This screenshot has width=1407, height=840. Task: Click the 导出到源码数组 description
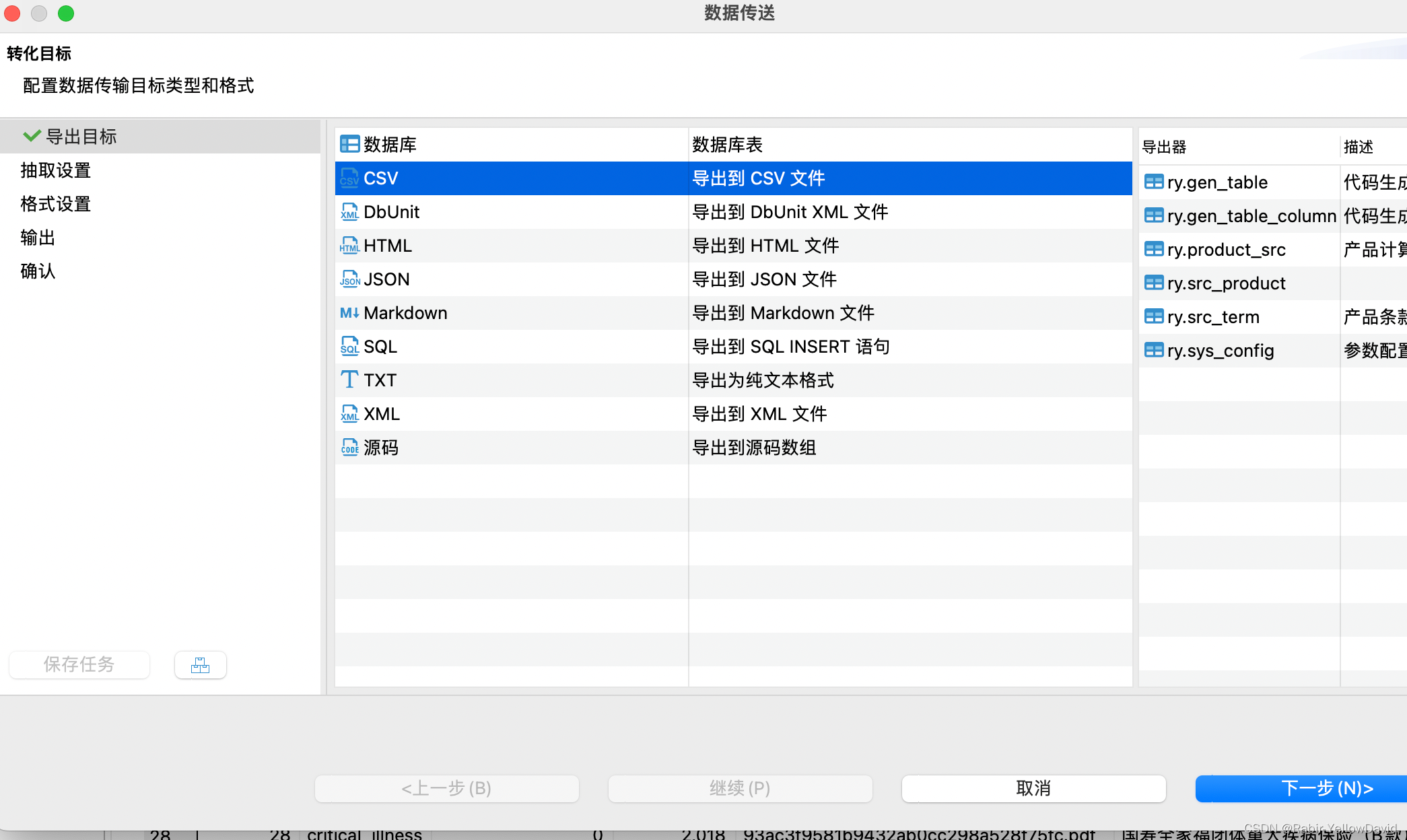click(754, 448)
